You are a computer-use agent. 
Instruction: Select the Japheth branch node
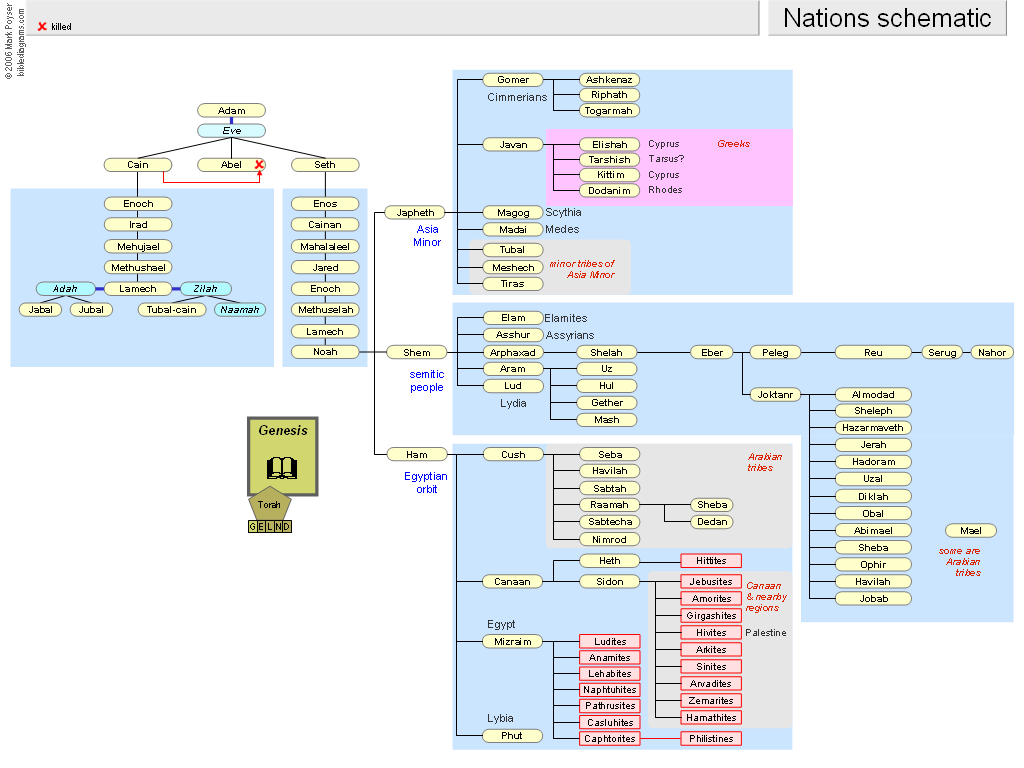[x=416, y=212]
